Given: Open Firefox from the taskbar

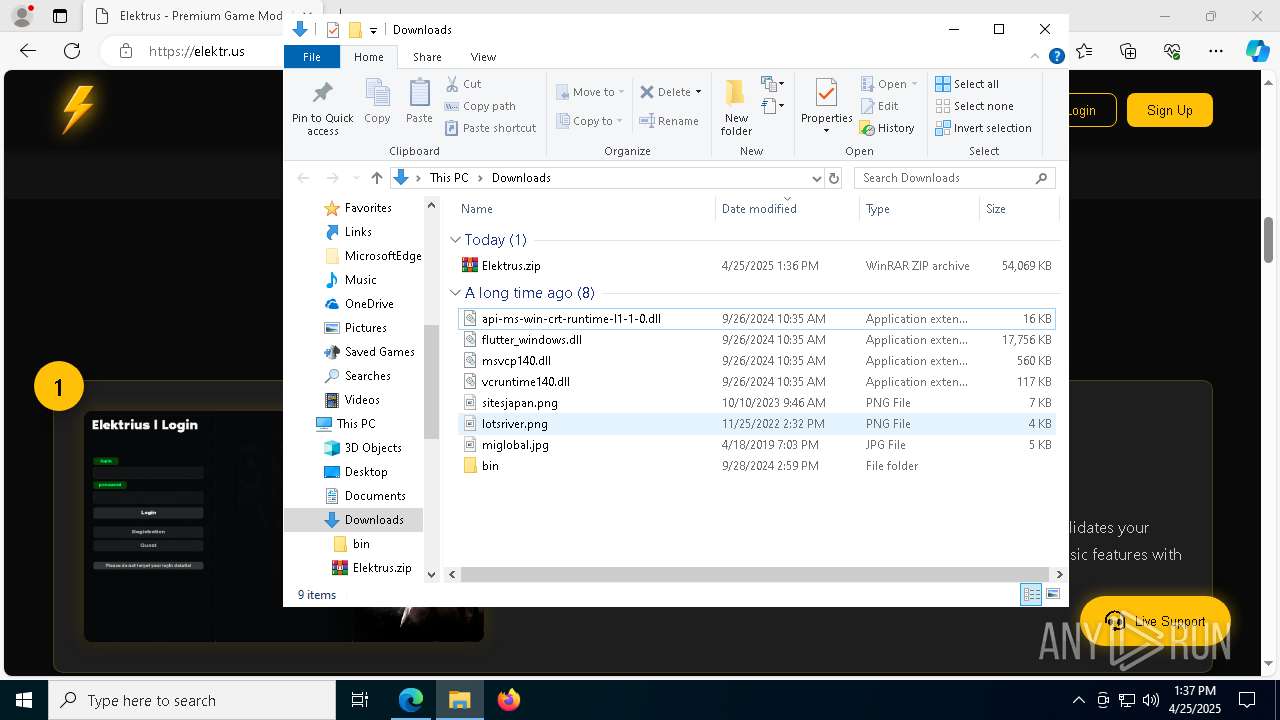Looking at the screenshot, I should point(509,700).
